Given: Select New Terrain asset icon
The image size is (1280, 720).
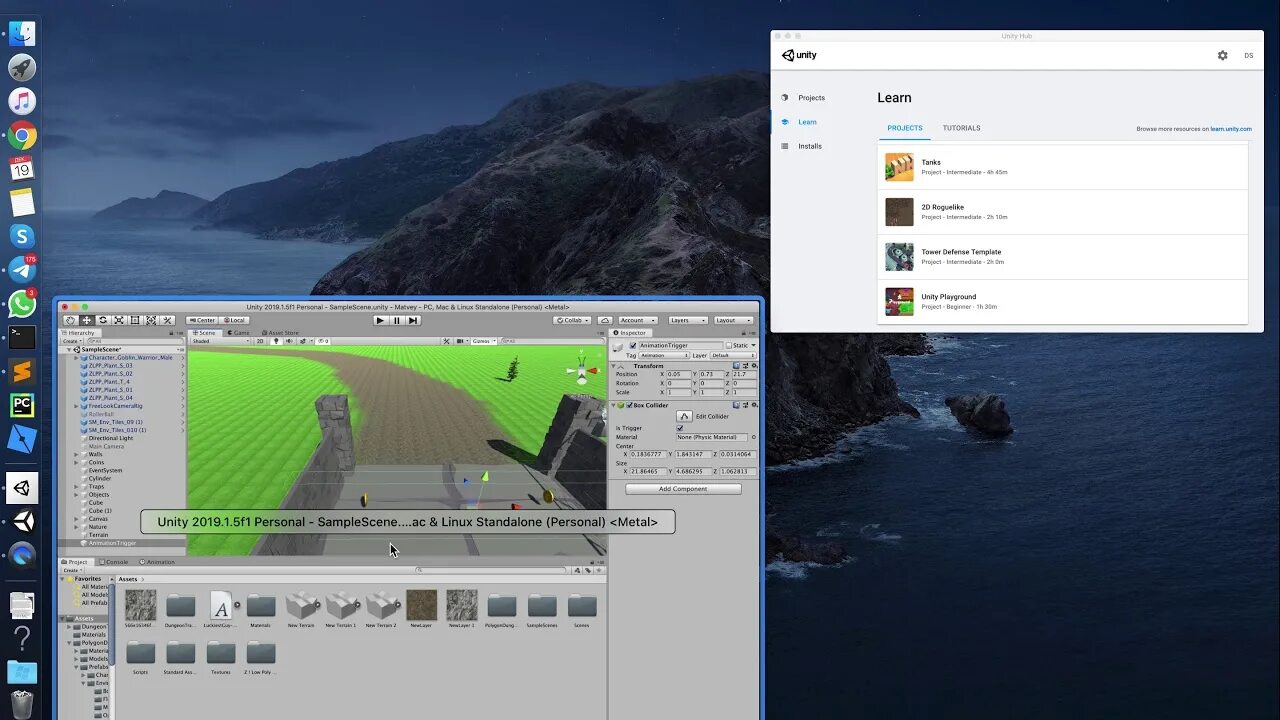Looking at the screenshot, I should coord(301,605).
